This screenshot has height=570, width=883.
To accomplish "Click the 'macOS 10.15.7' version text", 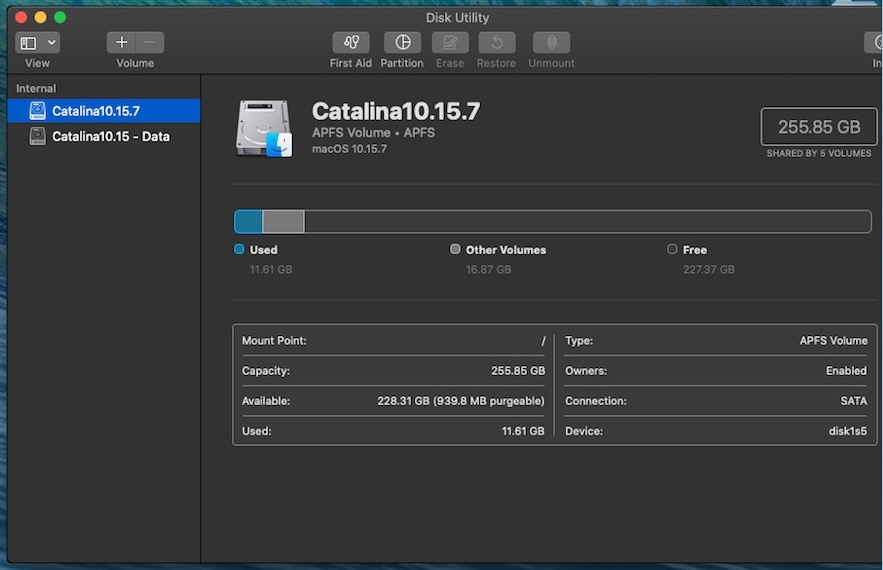I will pos(349,149).
